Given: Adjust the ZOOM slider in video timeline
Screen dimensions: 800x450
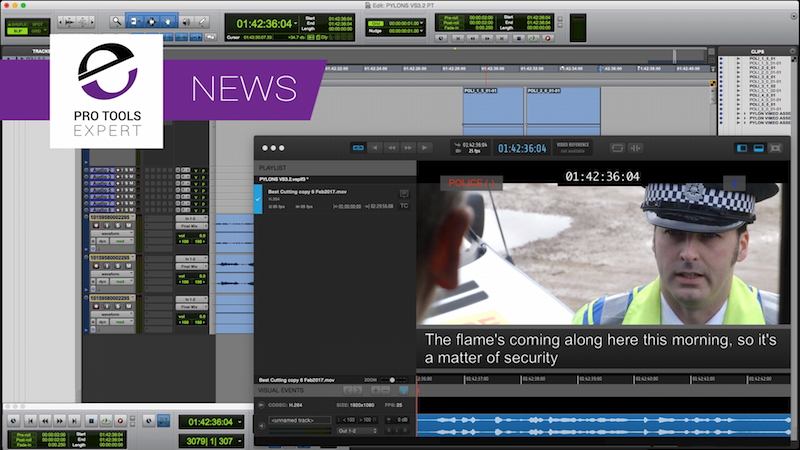Looking at the screenshot, I should 392,380.
